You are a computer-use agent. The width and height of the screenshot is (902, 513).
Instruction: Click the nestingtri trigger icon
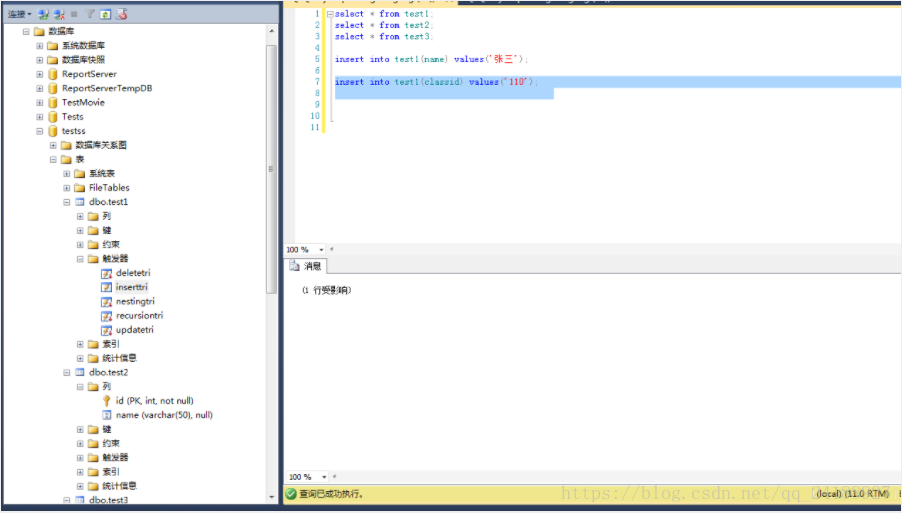106,301
